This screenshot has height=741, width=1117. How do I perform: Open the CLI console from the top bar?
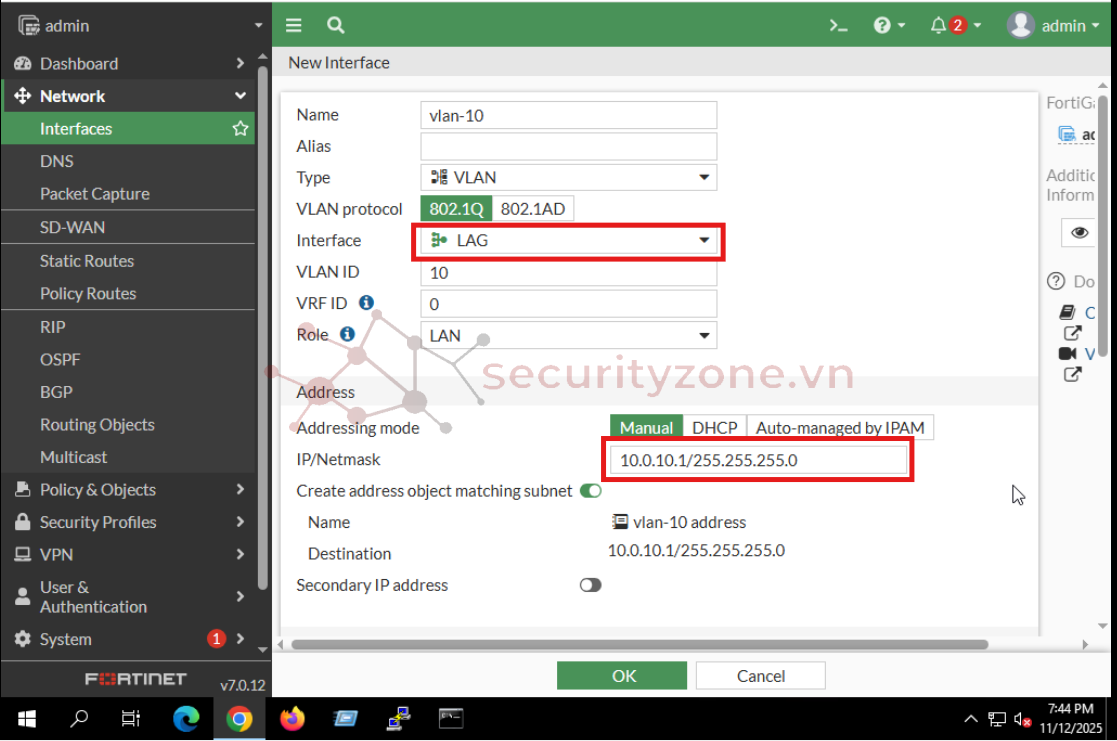coord(838,25)
